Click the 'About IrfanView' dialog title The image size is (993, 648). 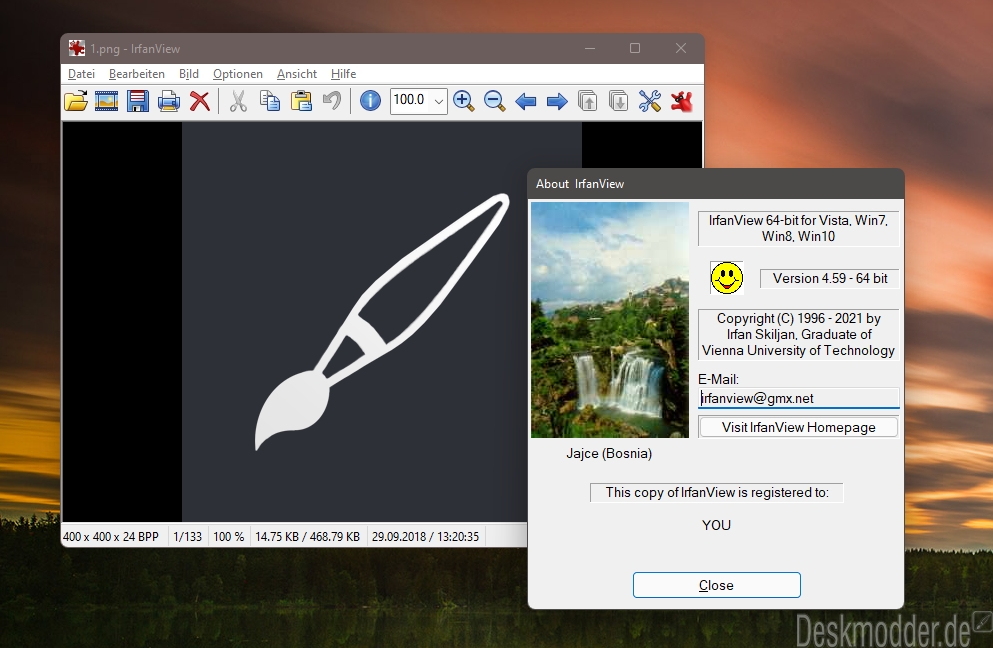click(x=580, y=184)
